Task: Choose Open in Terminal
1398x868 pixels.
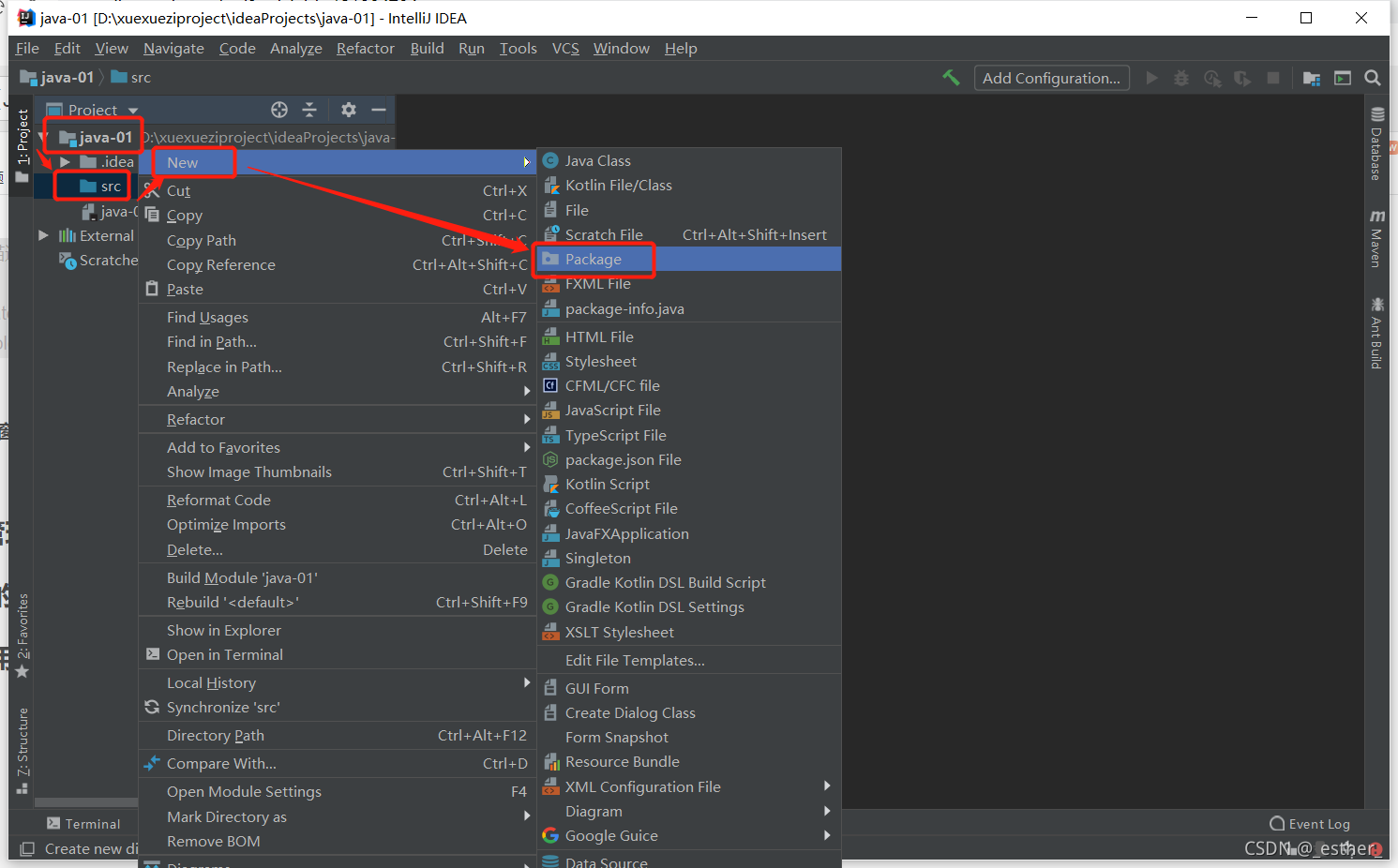Action: (338, 654)
